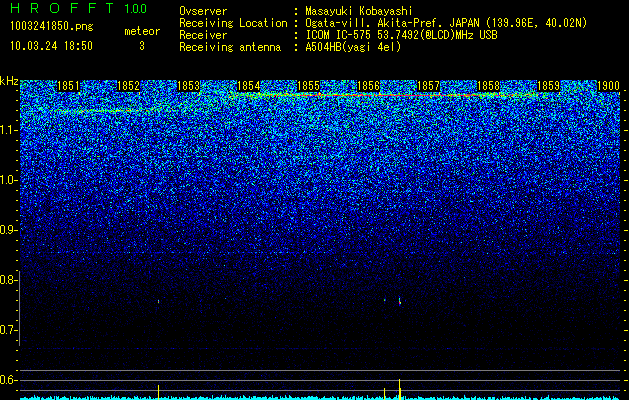Click the grey range bar on the left axis

(20, 309)
